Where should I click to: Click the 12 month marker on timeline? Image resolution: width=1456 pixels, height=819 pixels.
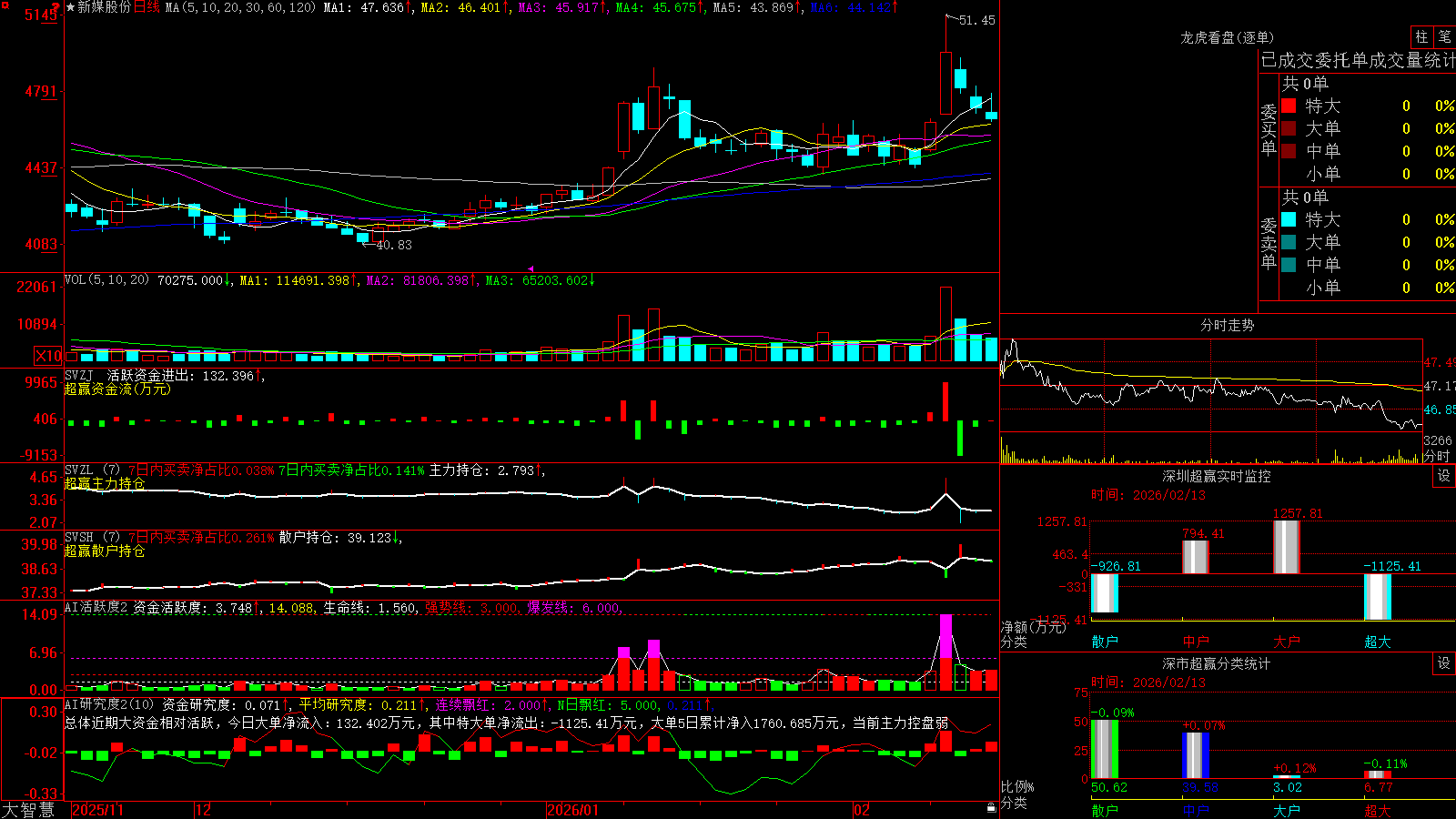(x=204, y=810)
